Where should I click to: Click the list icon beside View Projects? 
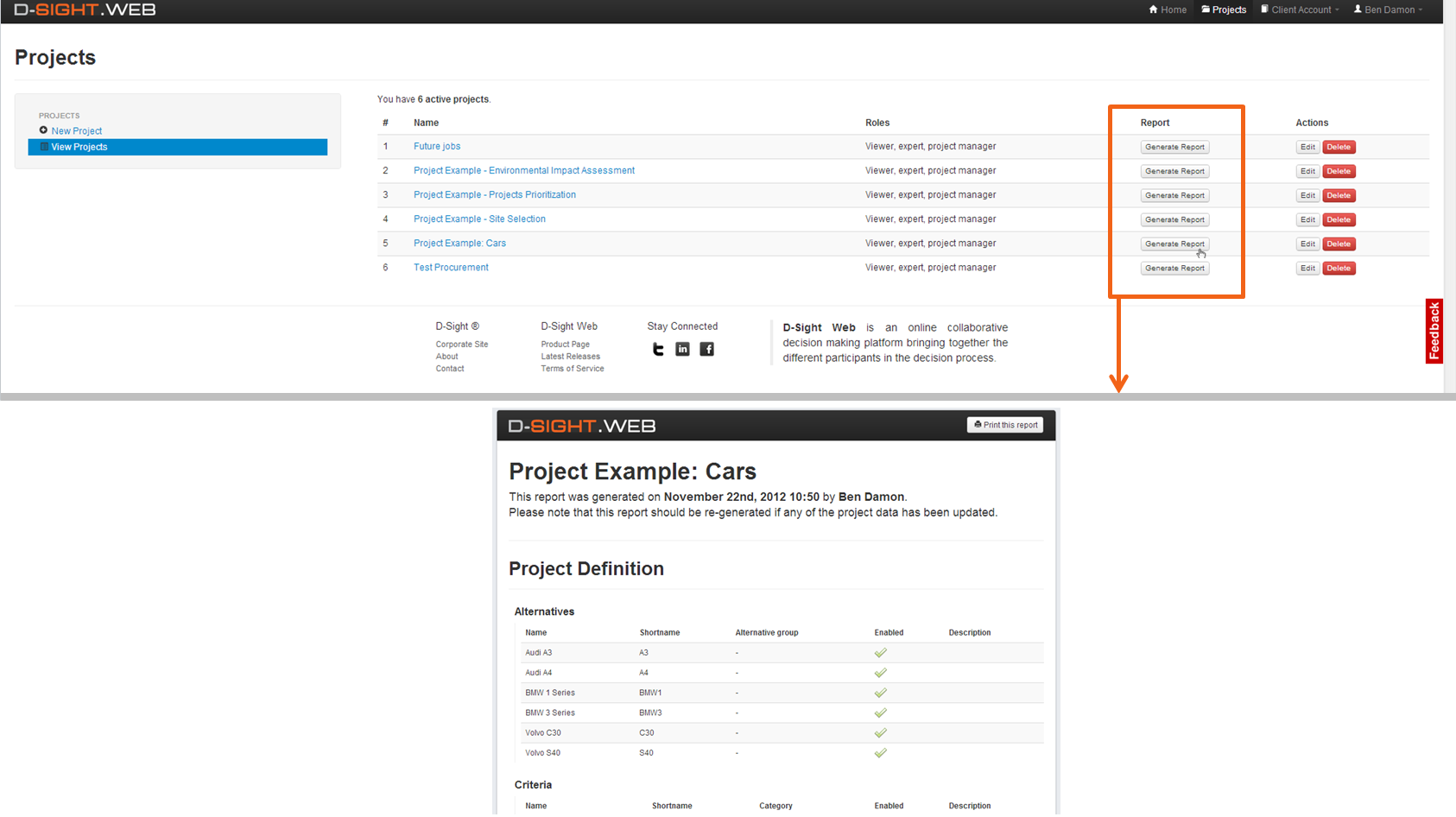click(x=44, y=147)
